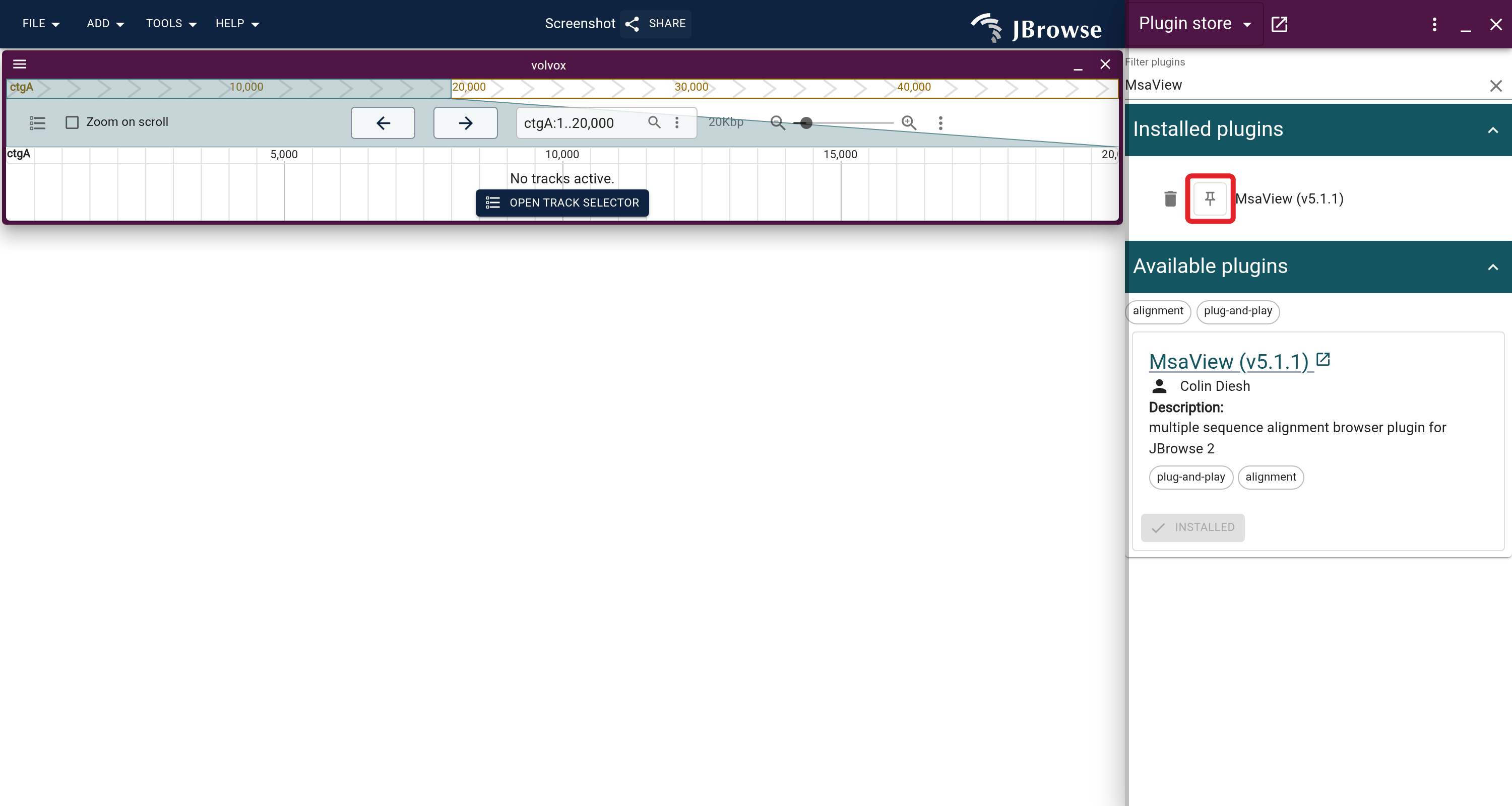Click OPEN TRACK SELECTOR button
Screen dimensions: 1512x806
562,203
